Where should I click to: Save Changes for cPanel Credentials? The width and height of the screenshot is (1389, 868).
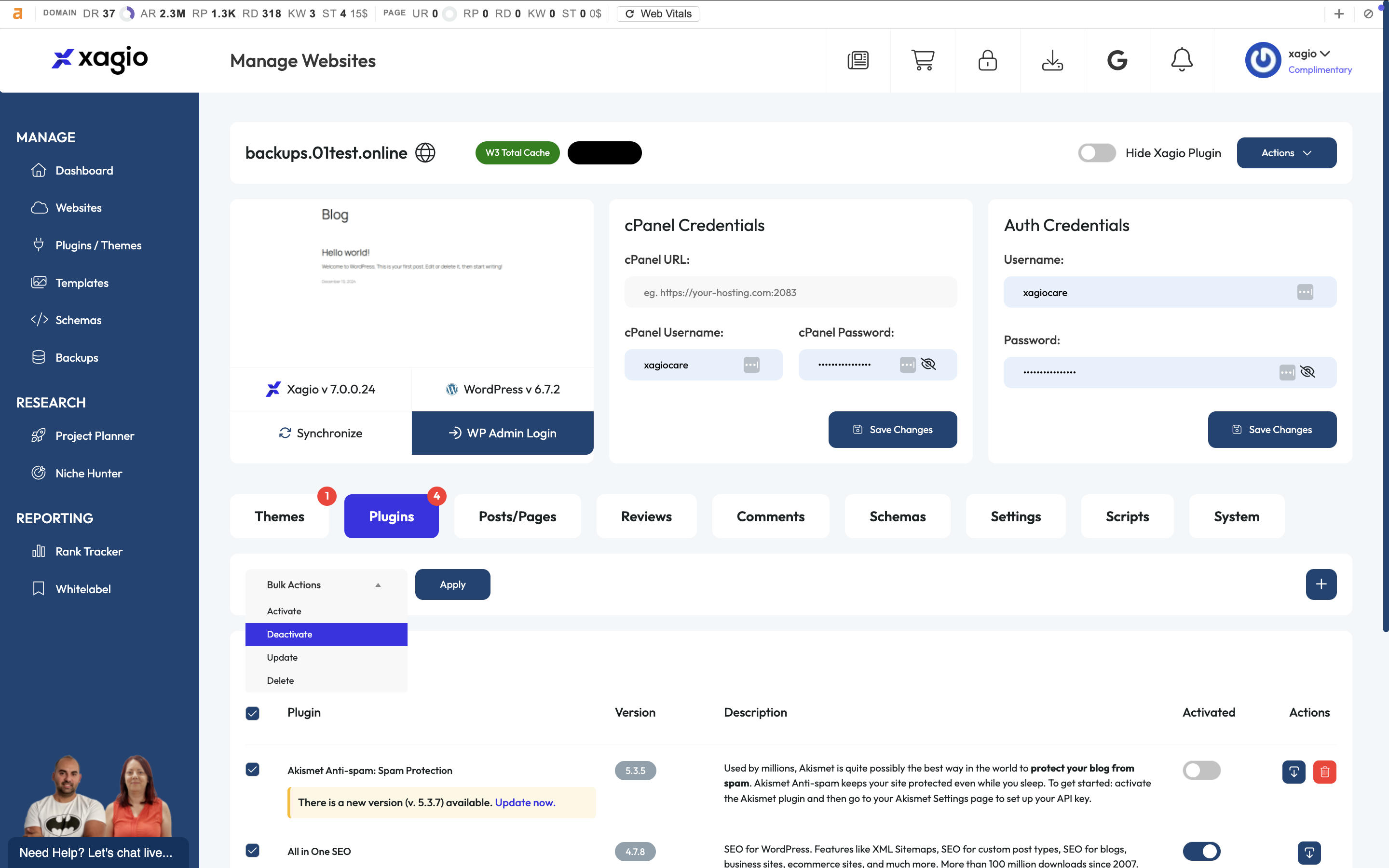pyautogui.click(x=893, y=429)
